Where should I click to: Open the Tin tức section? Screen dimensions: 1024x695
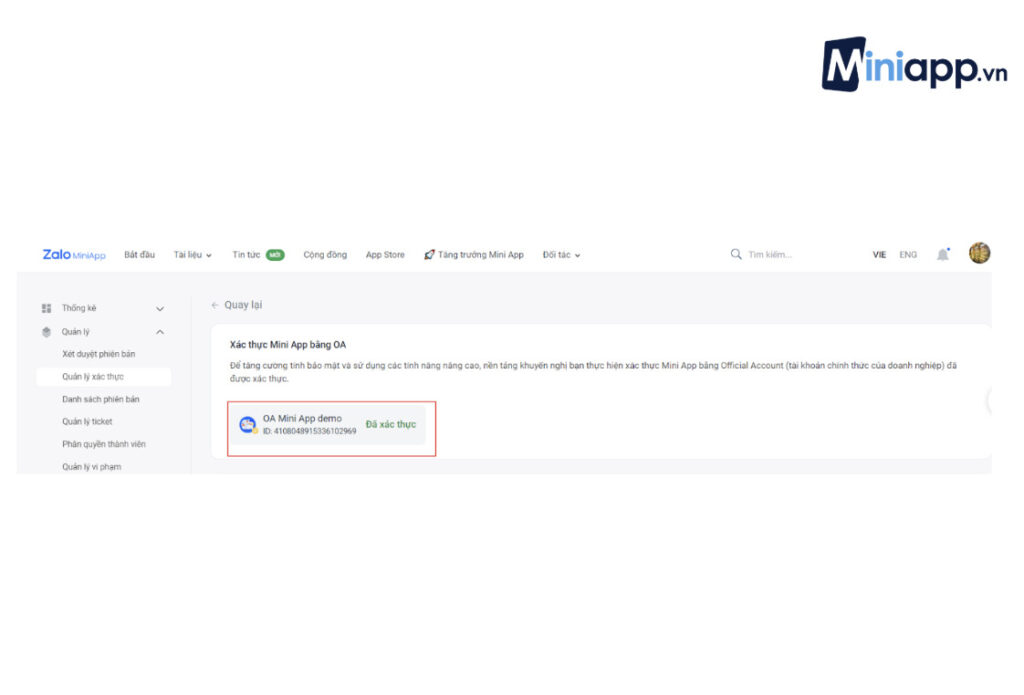[246, 255]
